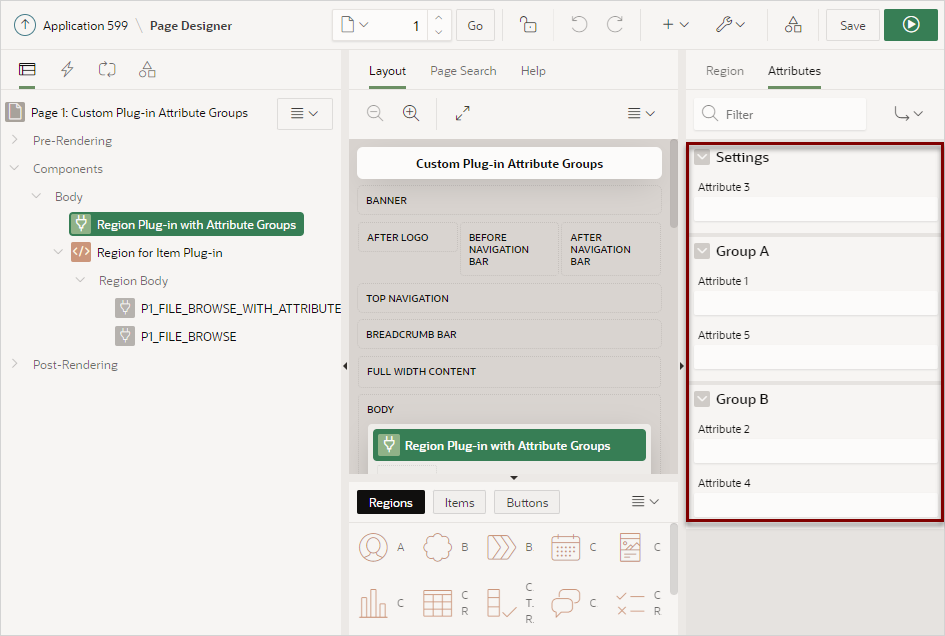Select Region Plug-in with Attribute Groups in layout

click(x=509, y=446)
